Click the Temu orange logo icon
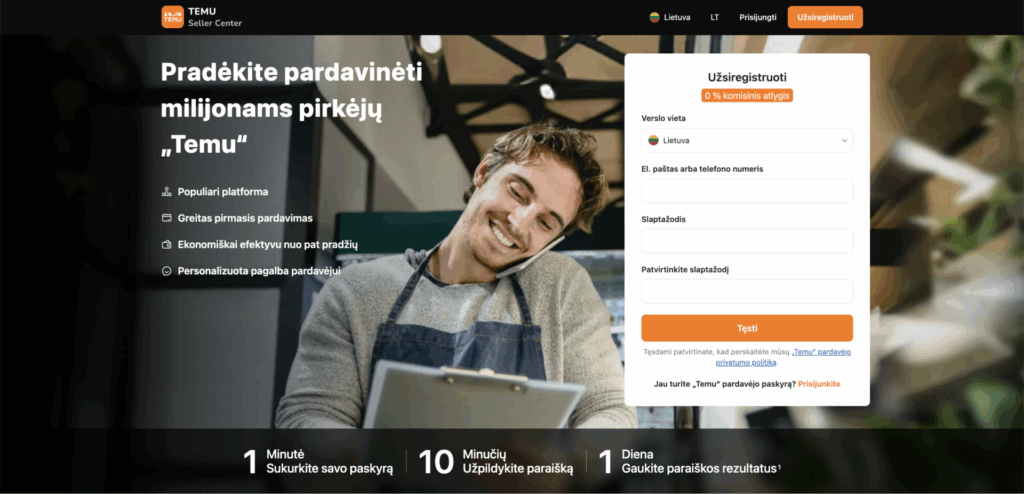The width and height of the screenshot is (1024, 494). tap(172, 17)
